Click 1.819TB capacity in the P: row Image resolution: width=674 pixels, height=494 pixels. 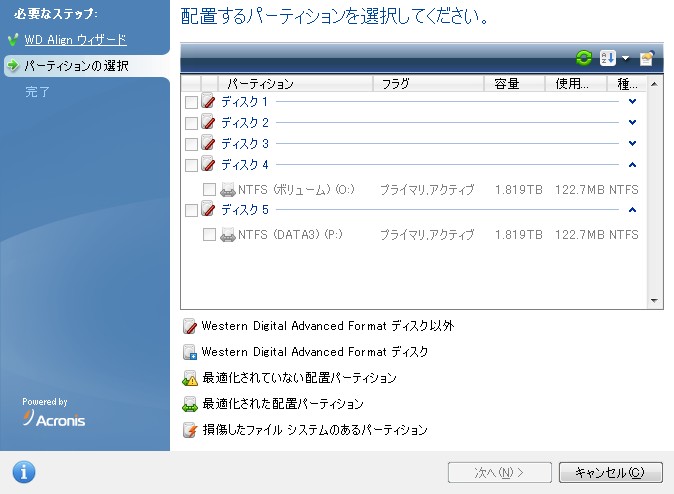click(x=519, y=235)
